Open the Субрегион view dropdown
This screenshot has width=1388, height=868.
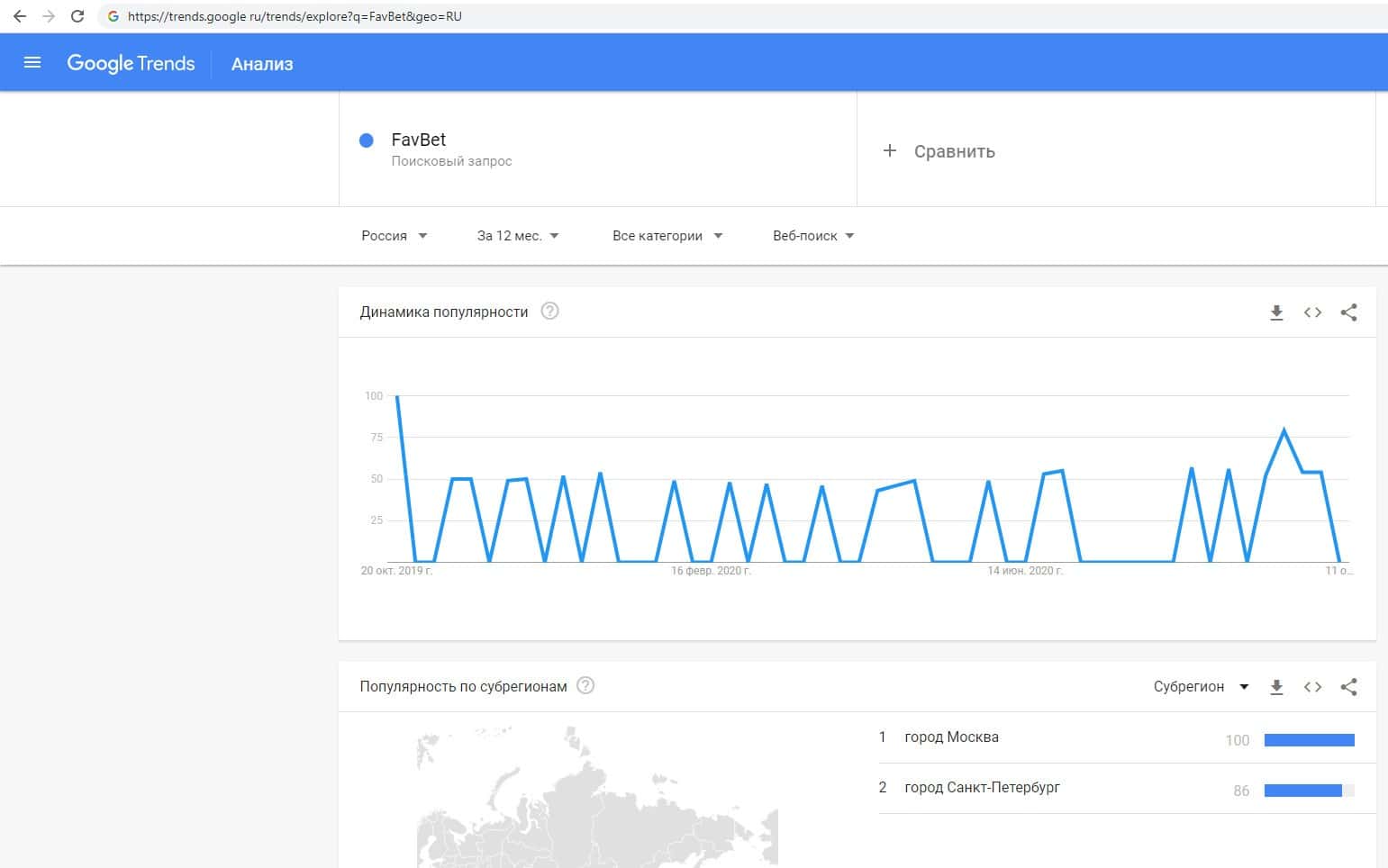(x=1201, y=687)
